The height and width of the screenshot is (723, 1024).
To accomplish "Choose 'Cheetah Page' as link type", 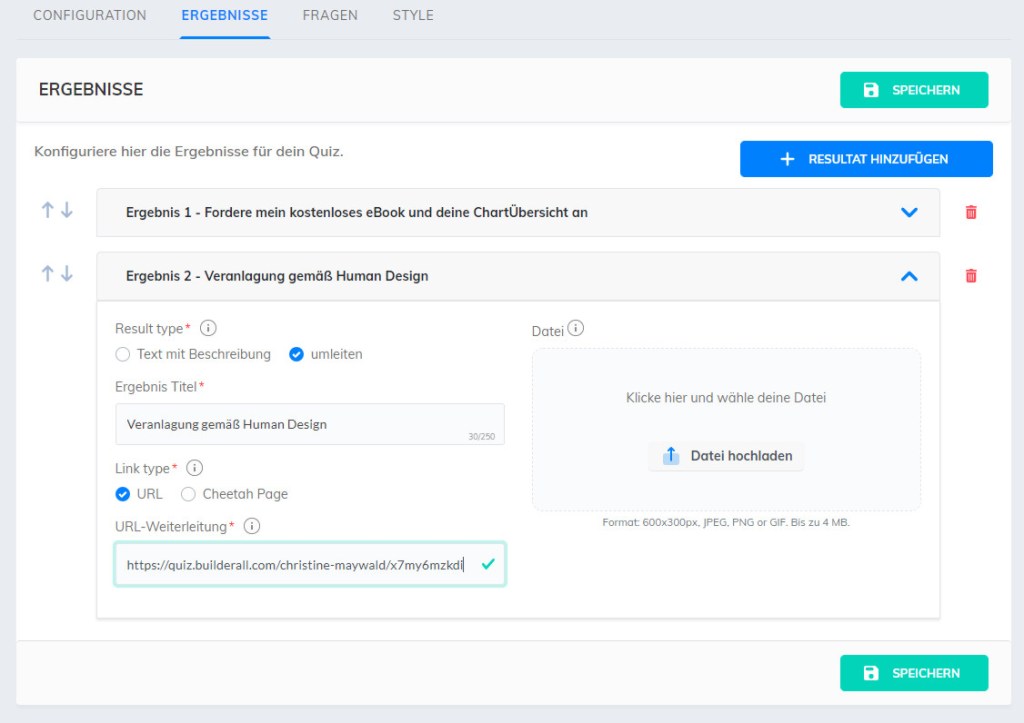I will coord(188,494).
